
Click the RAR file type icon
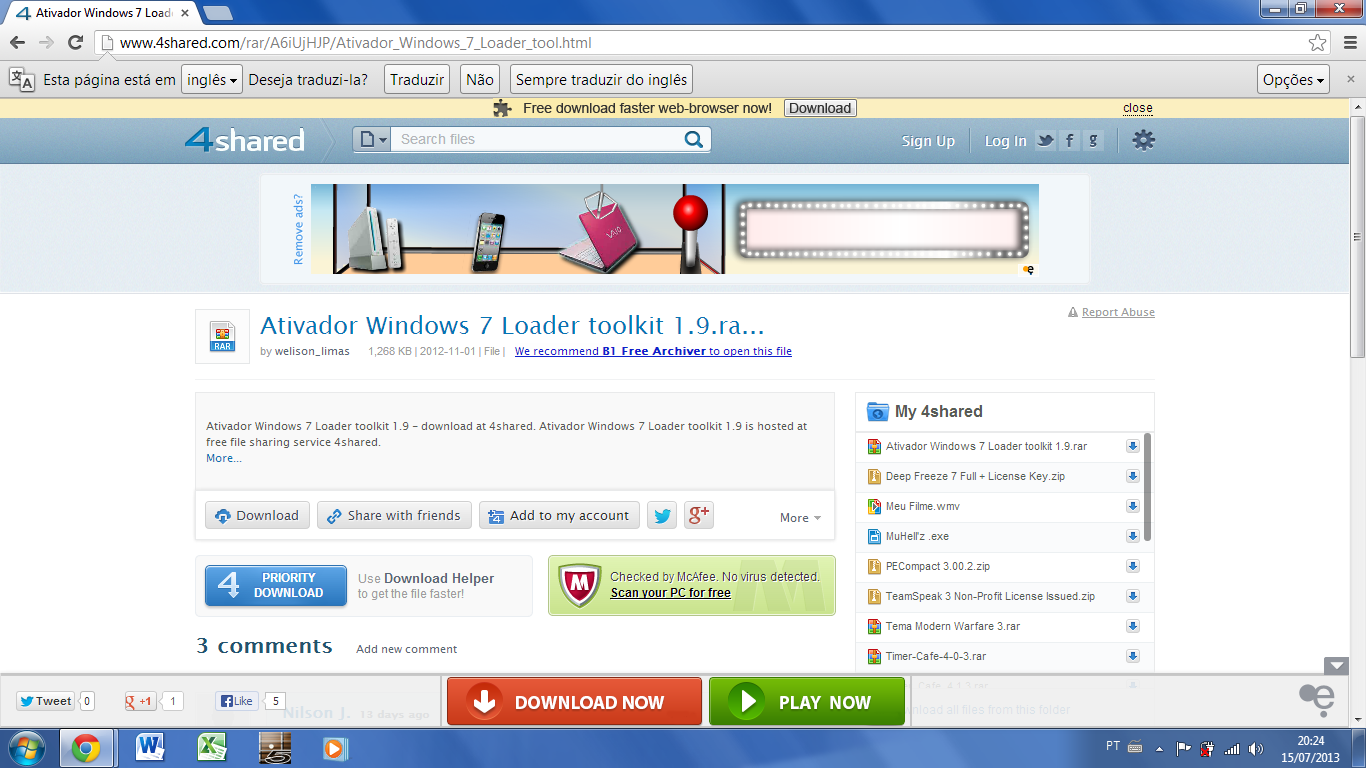click(x=222, y=336)
